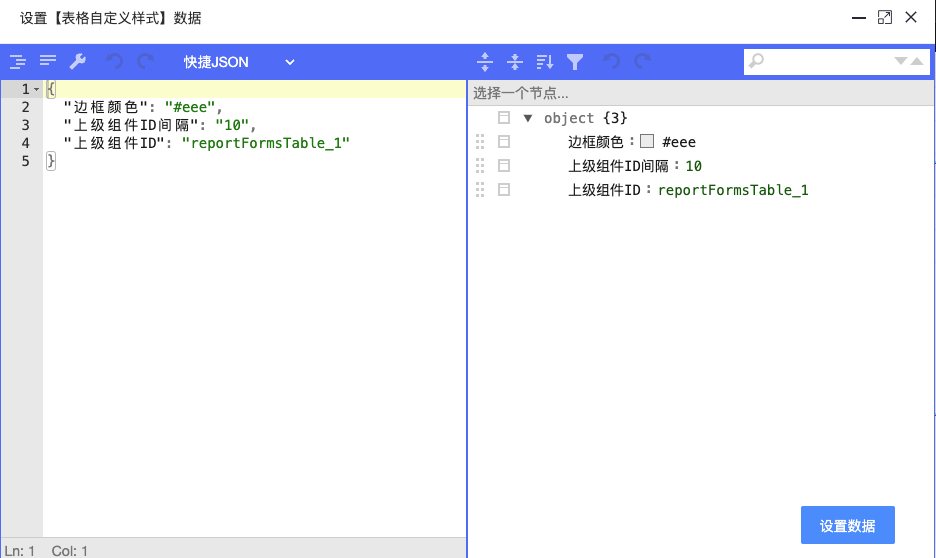
Task: Select the reportFormsTable_1 value in tree
Action: click(733, 190)
